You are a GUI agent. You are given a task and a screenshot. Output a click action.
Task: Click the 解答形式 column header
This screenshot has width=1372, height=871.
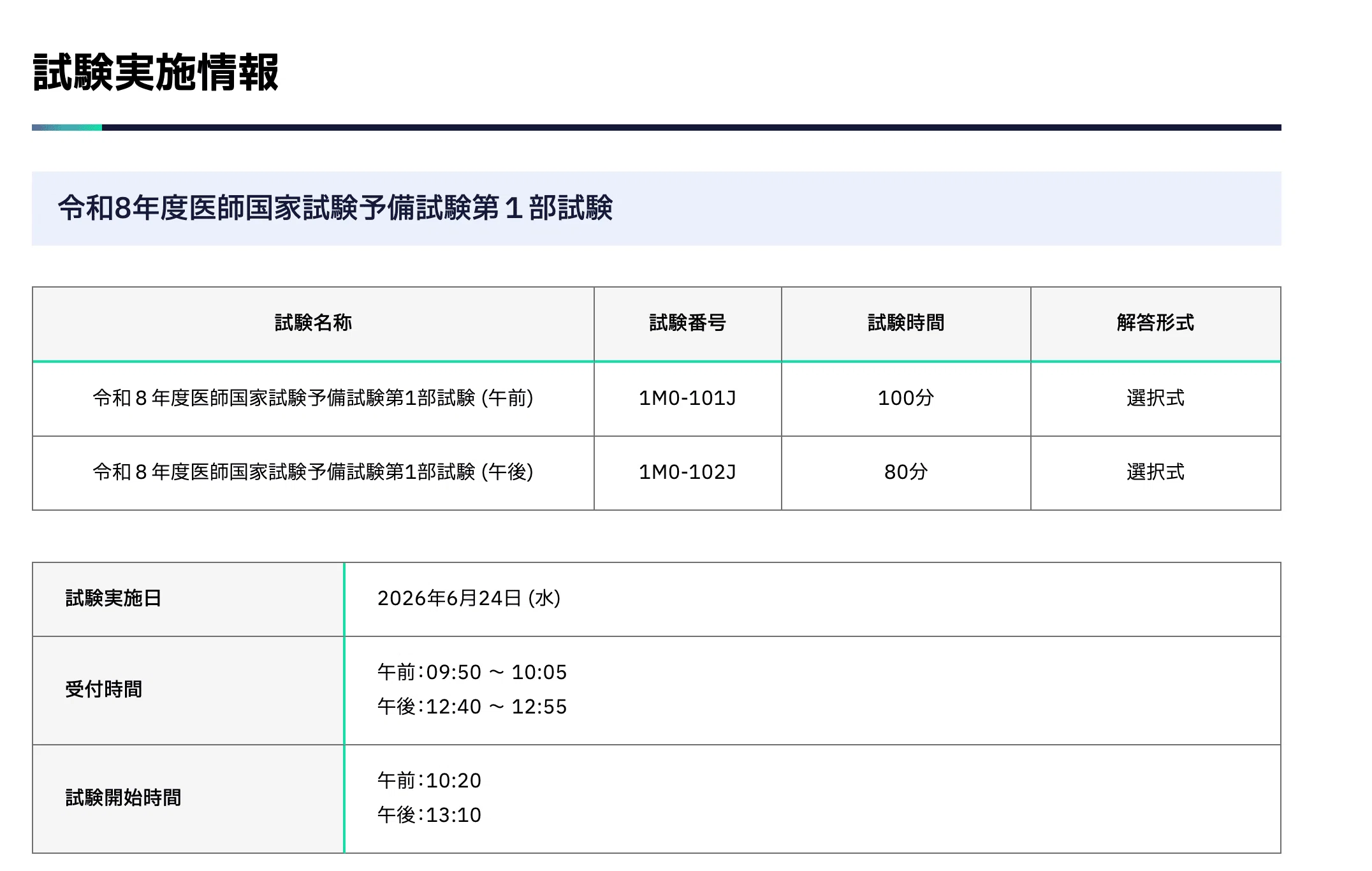click(x=1155, y=323)
